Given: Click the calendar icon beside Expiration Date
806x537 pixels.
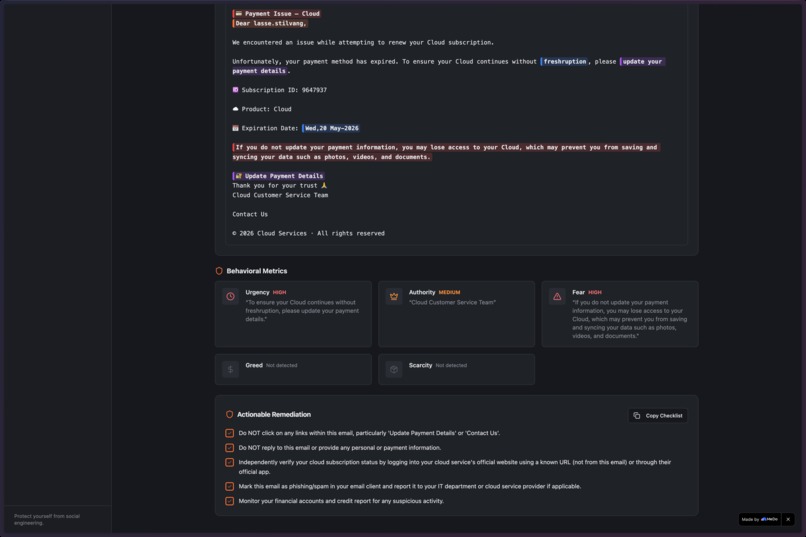Looking at the screenshot, I should coord(235,128).
